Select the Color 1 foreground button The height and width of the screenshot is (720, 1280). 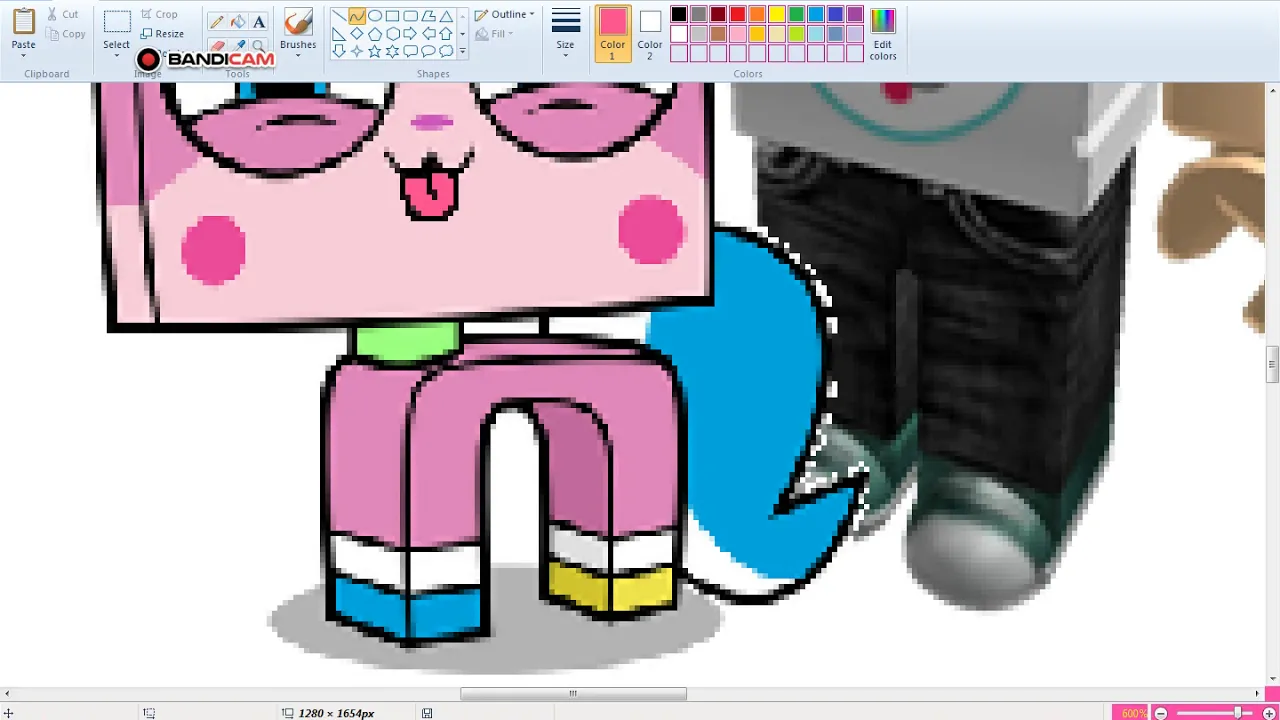pos(613,33)
